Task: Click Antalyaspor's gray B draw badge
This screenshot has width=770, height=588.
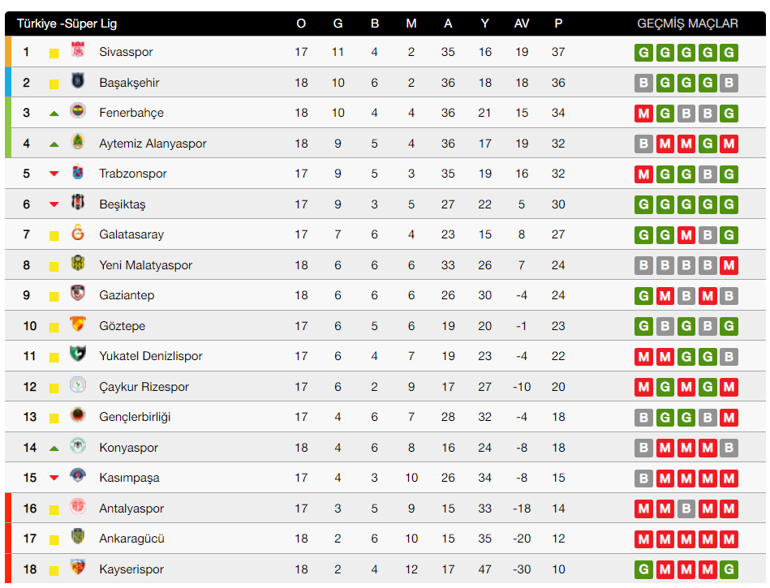Action: click(x=687, y=509)
